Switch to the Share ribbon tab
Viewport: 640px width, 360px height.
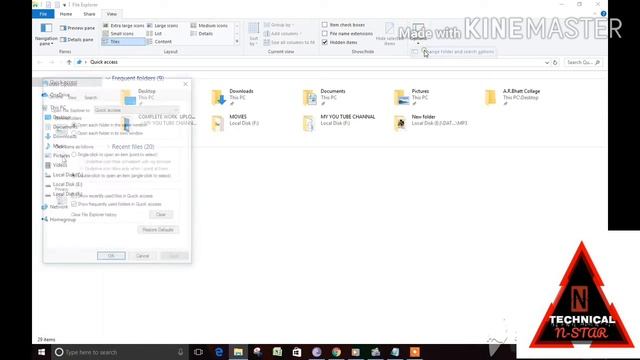point(89,14)
